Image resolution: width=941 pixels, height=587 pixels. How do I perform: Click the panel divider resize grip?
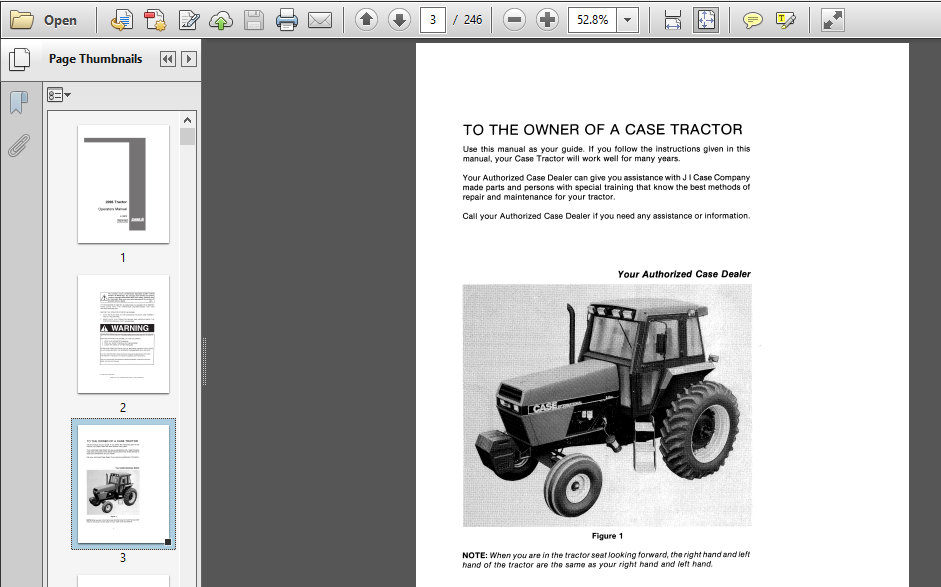coord(205,361)
